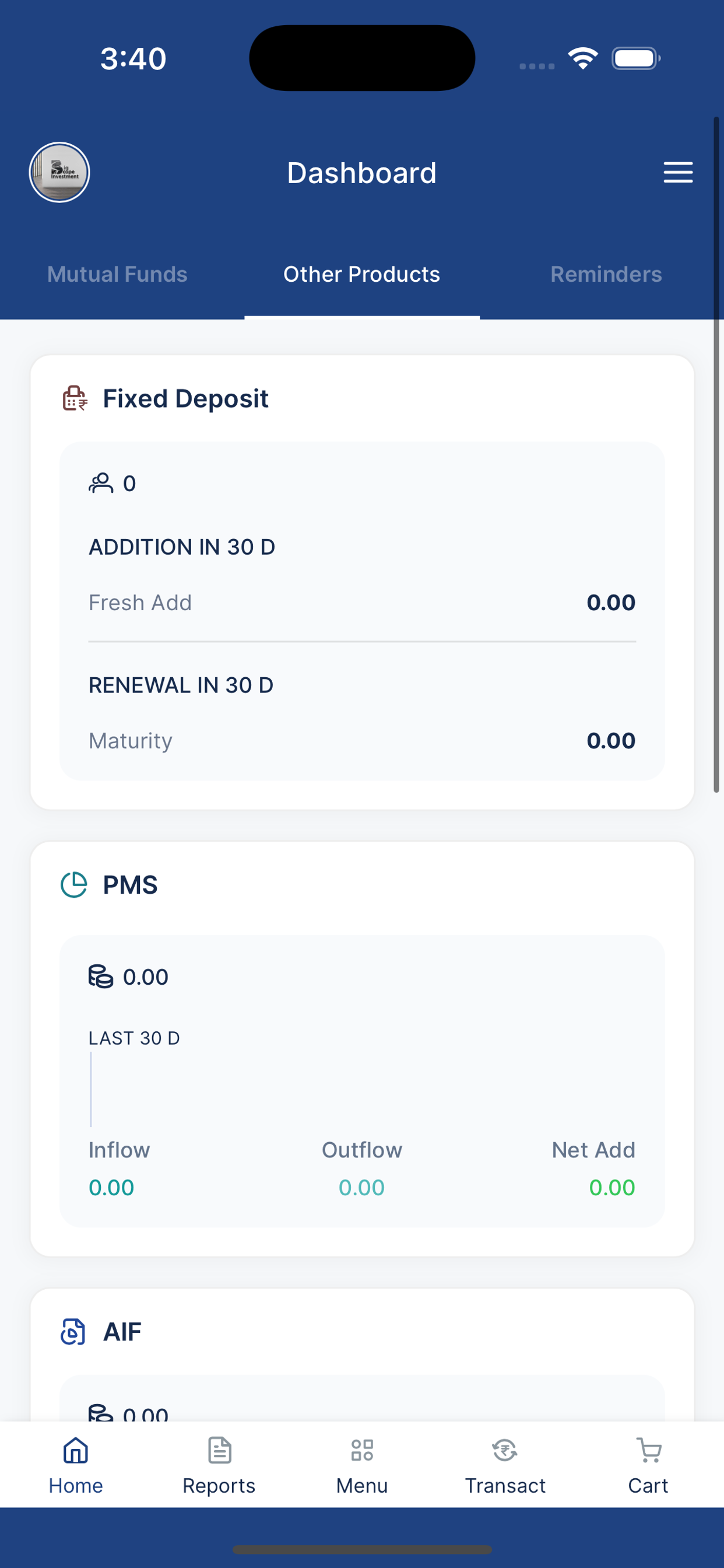Viewport: 724px width, 1568px height.
Task: Open the Reminders tab
Action: point(606,274)
